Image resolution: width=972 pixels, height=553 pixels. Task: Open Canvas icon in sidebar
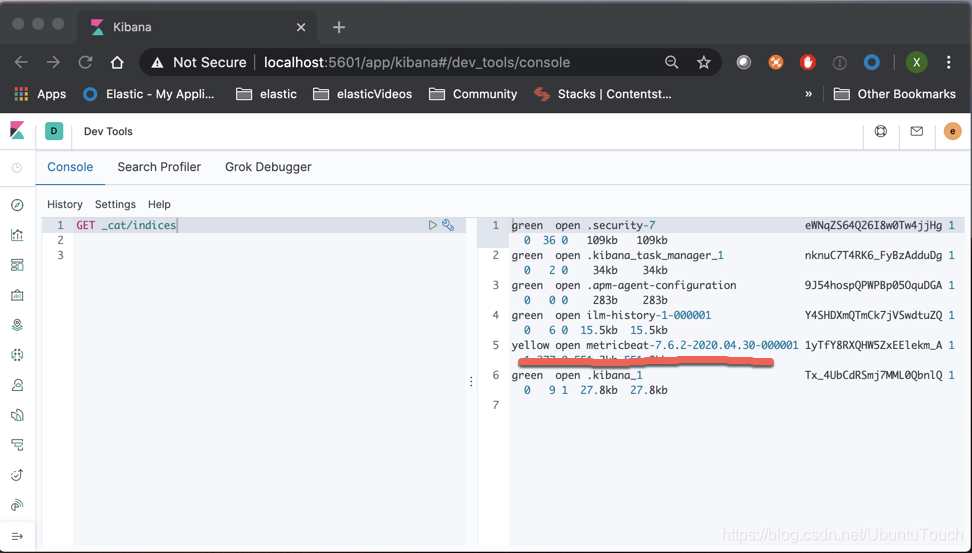tap(17, 295)
